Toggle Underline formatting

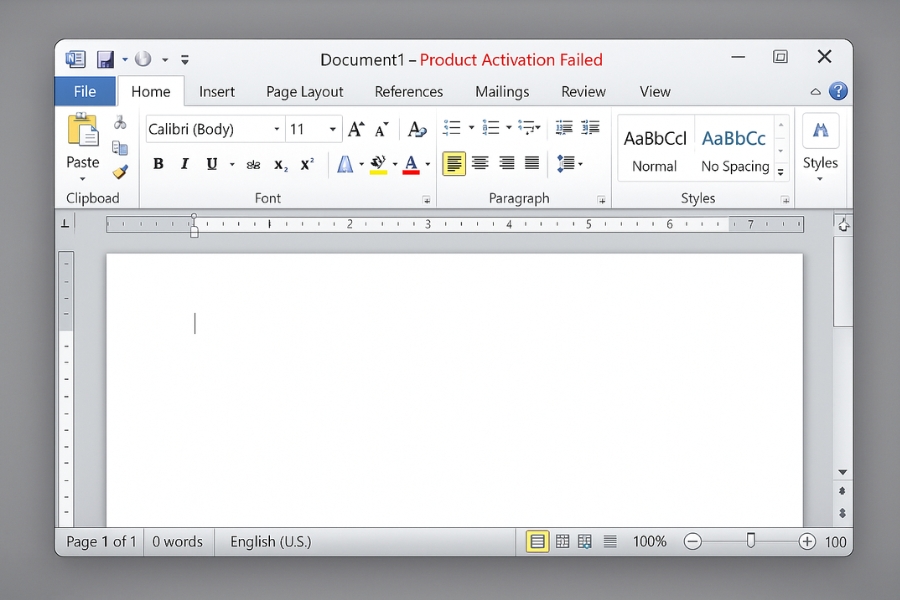click(212, 164)
